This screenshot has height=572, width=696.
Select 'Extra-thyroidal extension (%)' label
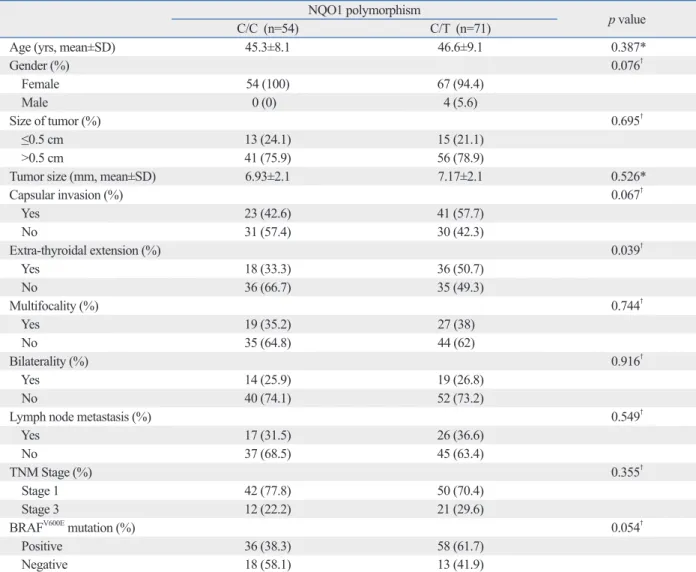coord(85,251)
